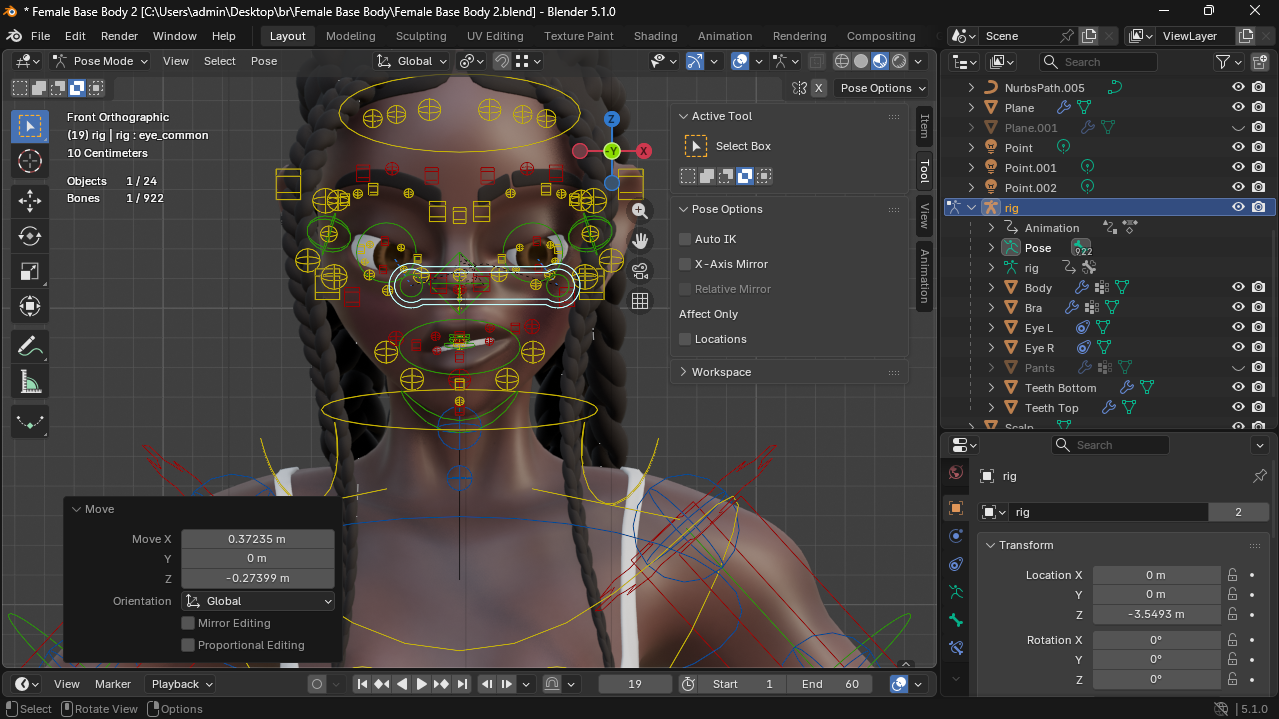The width and height of the screenshot is (1279, 719).
Task: Click the current frame field showing 19
Action: 634,684
